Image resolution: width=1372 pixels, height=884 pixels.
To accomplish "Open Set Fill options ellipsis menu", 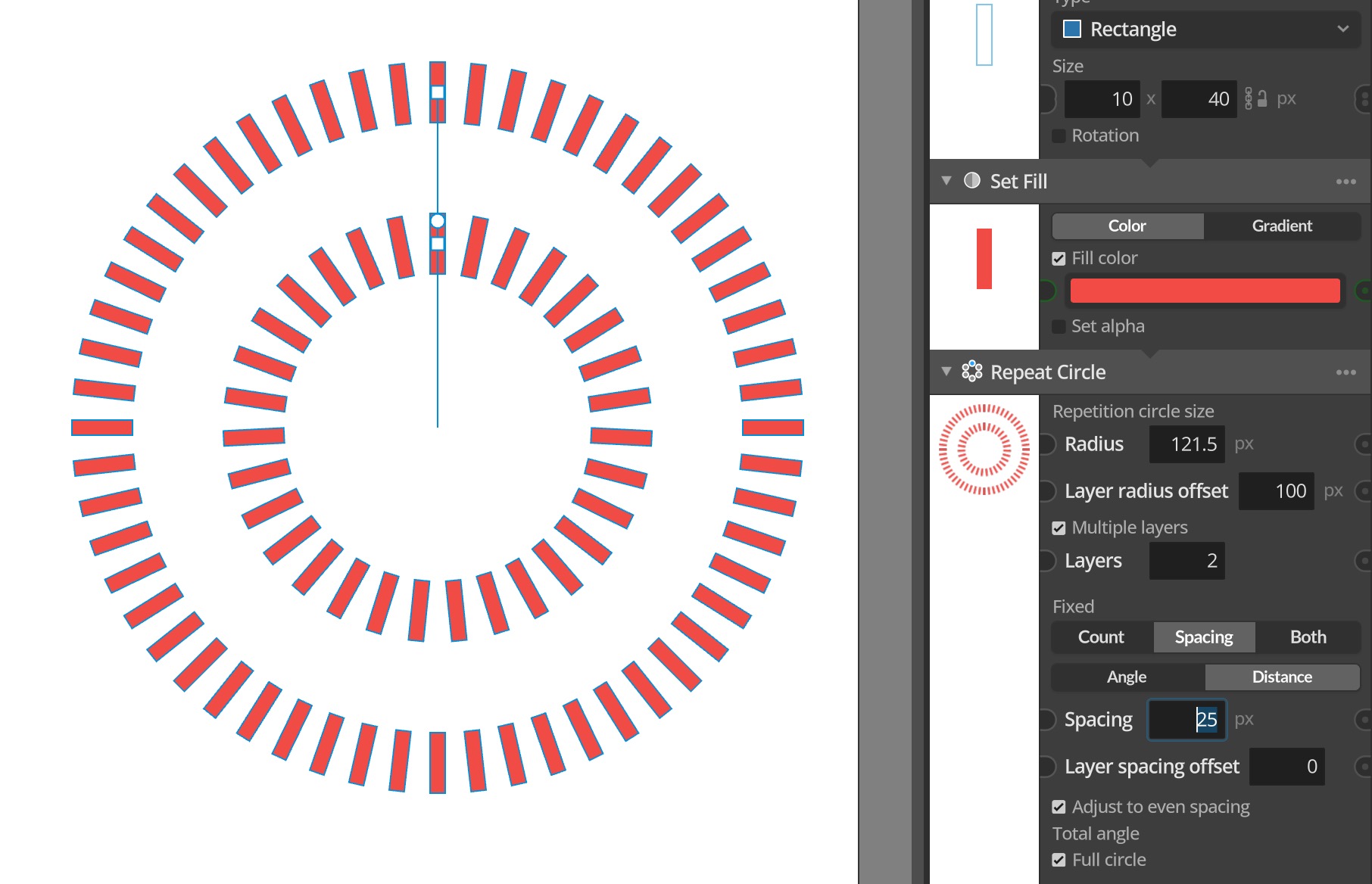I will coord(1346,182).
